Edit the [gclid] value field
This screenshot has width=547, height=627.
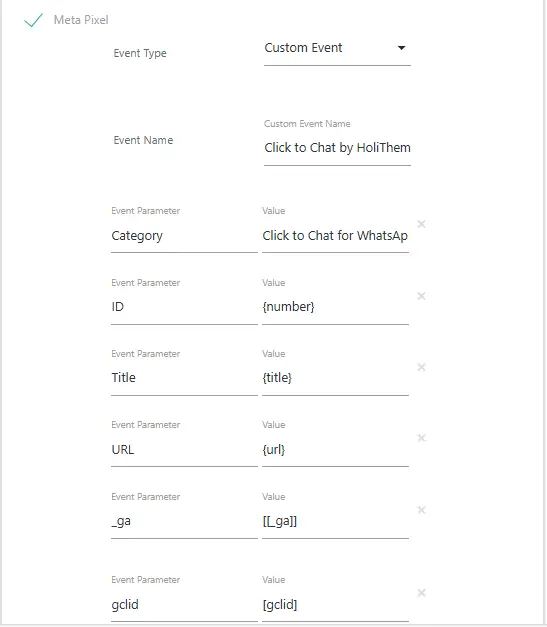[335, 605]
